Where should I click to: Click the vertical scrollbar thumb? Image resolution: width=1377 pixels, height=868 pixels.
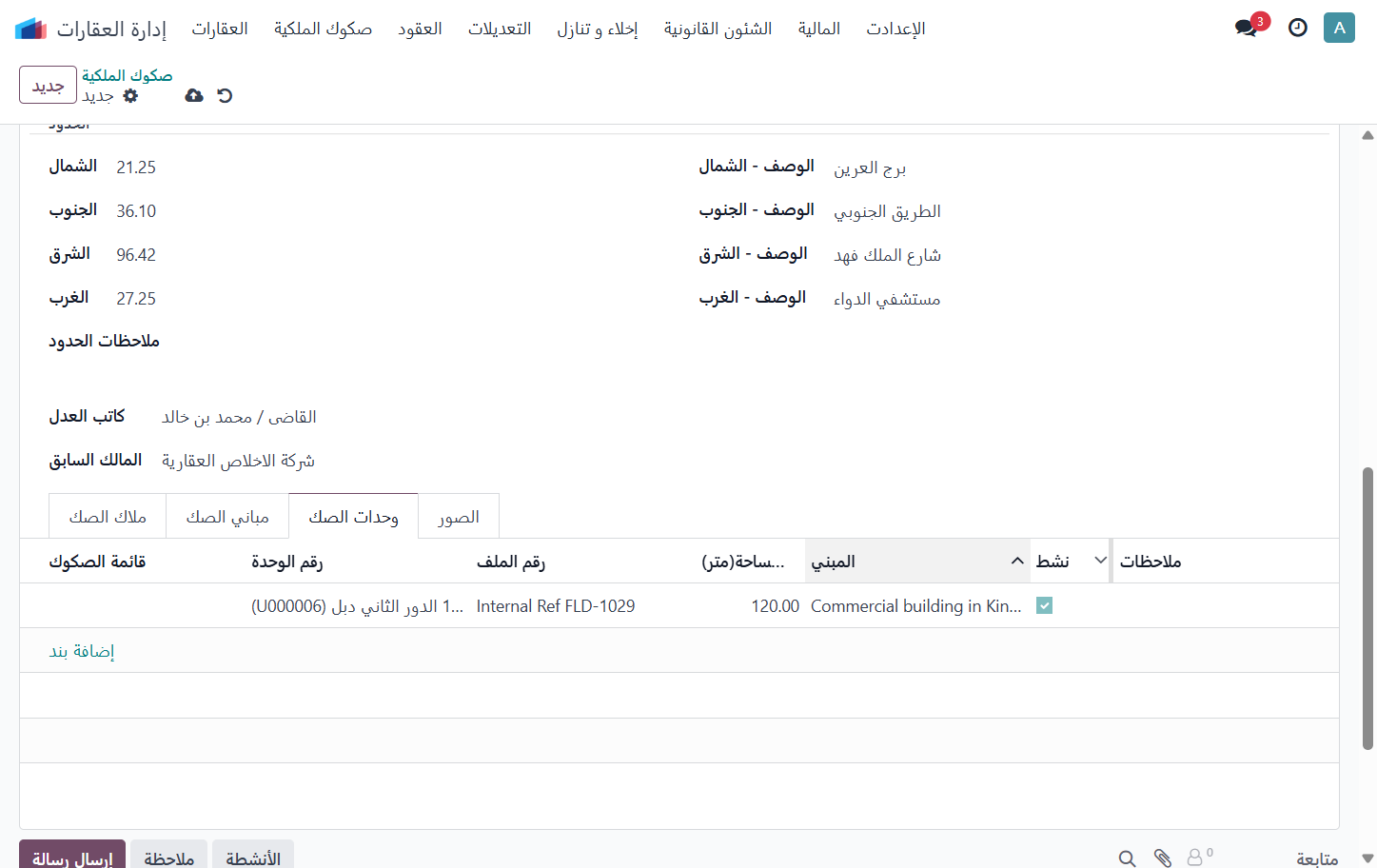coord(1367,608)
